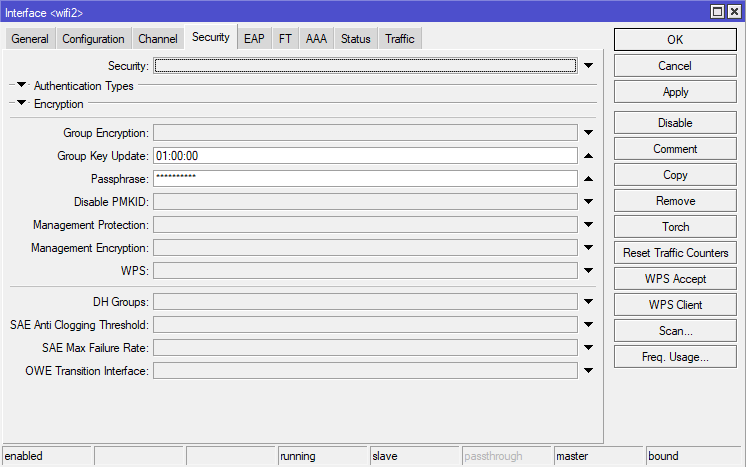The image size is (746, 467).
Task: Expand OWE Transition Interface arrow
Action: coord(589,371)
